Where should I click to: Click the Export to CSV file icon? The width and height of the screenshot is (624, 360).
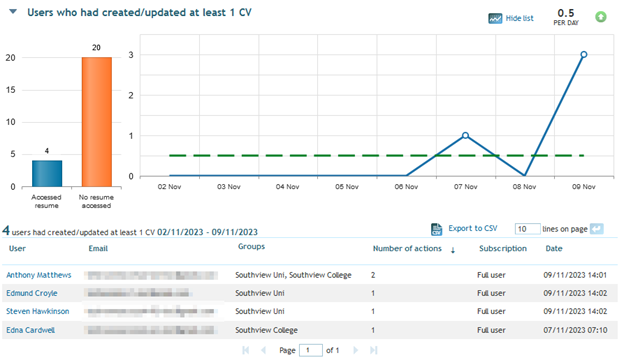coord(437,229)
